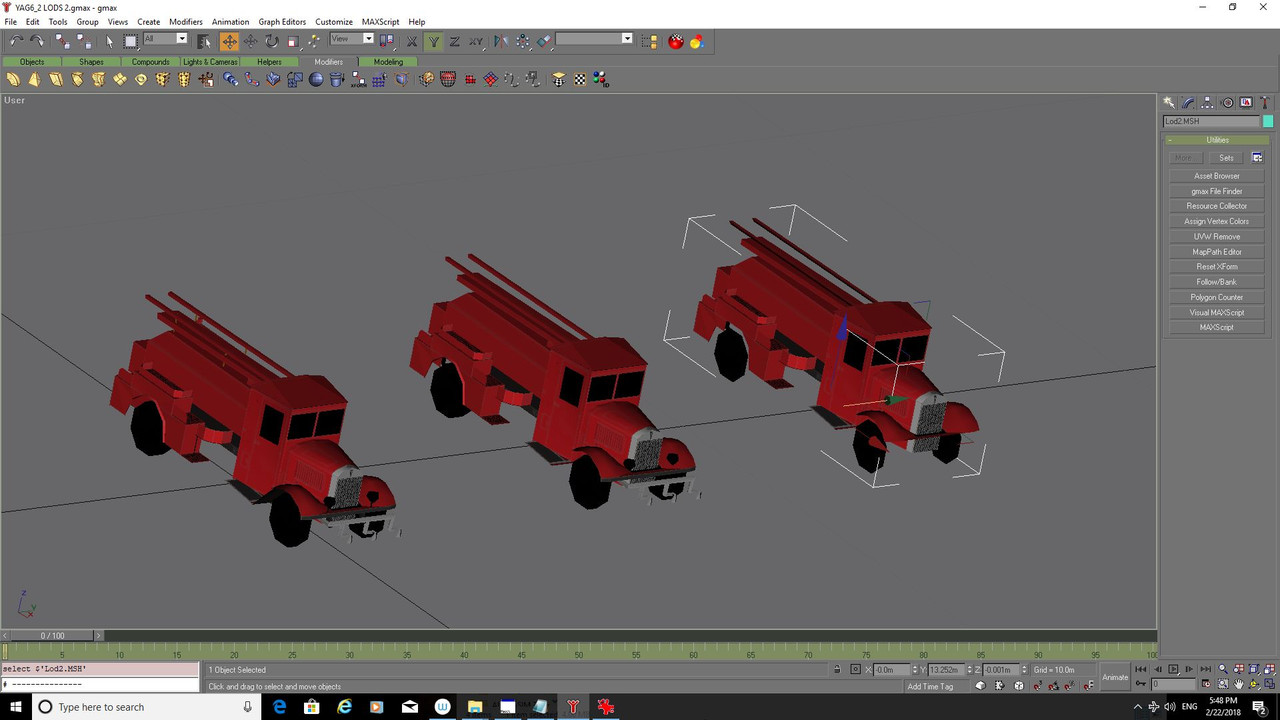Switch to the Lights & Cameras tab
Screen dimensions: 1280x720
click(210, 62)
